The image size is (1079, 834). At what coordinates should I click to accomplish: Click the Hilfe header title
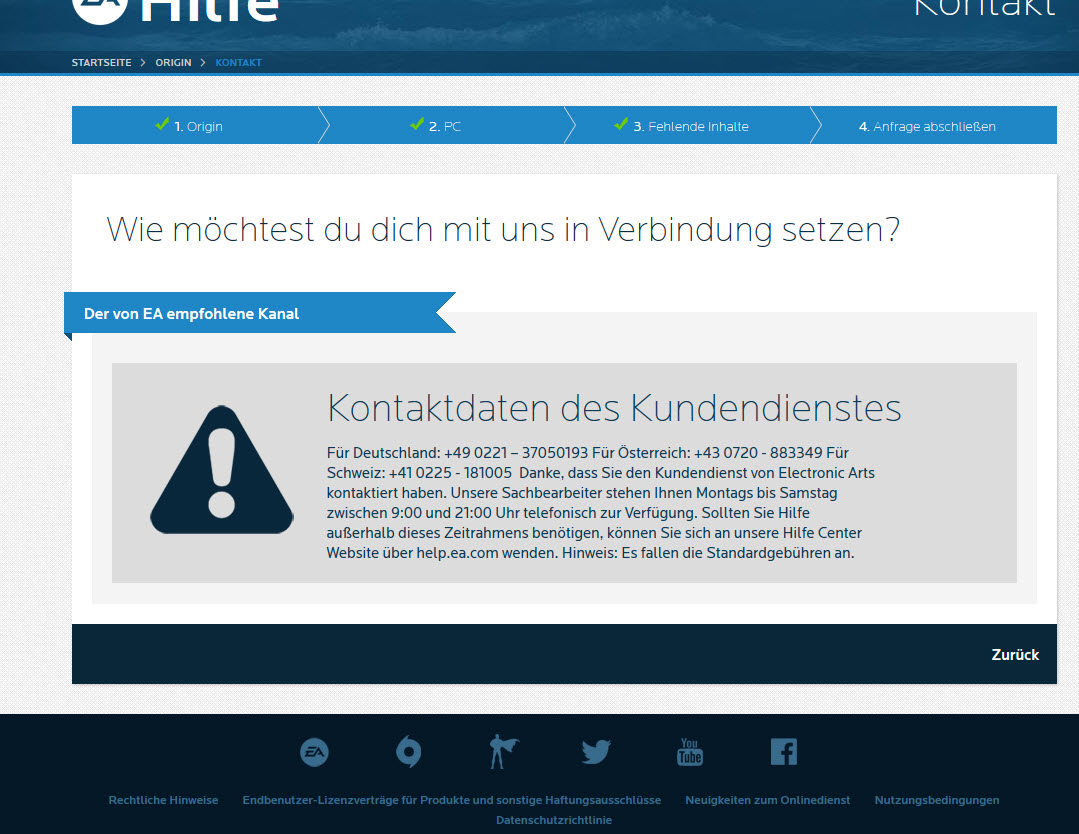pyautogui.click(x=209, y=10)
